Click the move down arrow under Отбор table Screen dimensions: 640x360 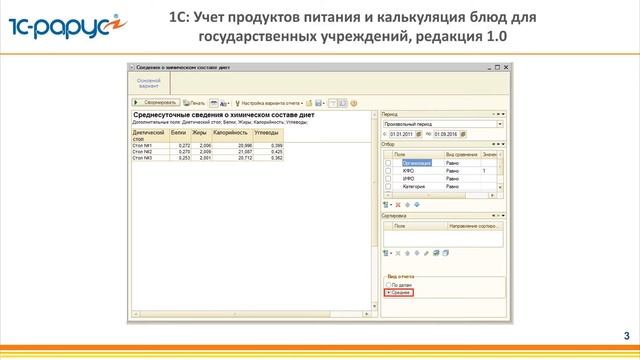417,204
